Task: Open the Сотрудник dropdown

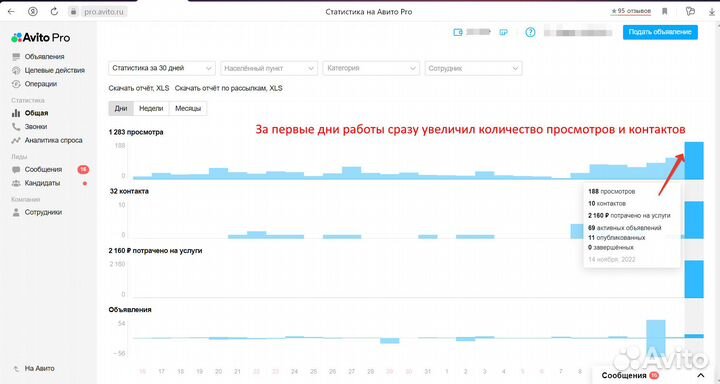Action: coord(473,68)
